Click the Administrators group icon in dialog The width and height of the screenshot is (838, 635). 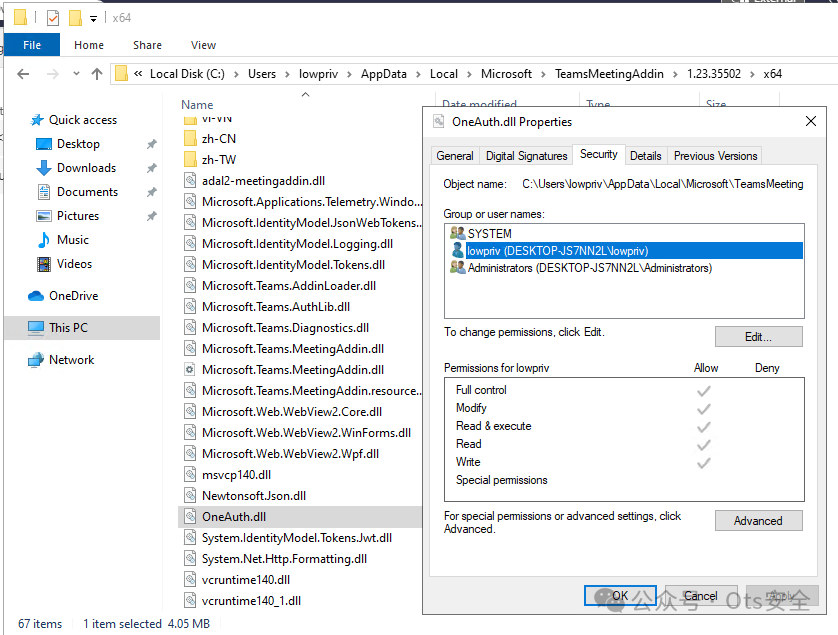pyautogui.click(x=457, y=267)
